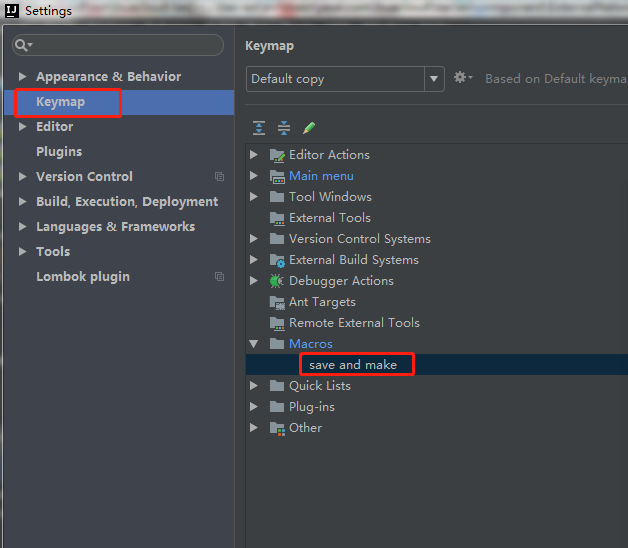Select Version Control category label

click(x=85, y=177)
